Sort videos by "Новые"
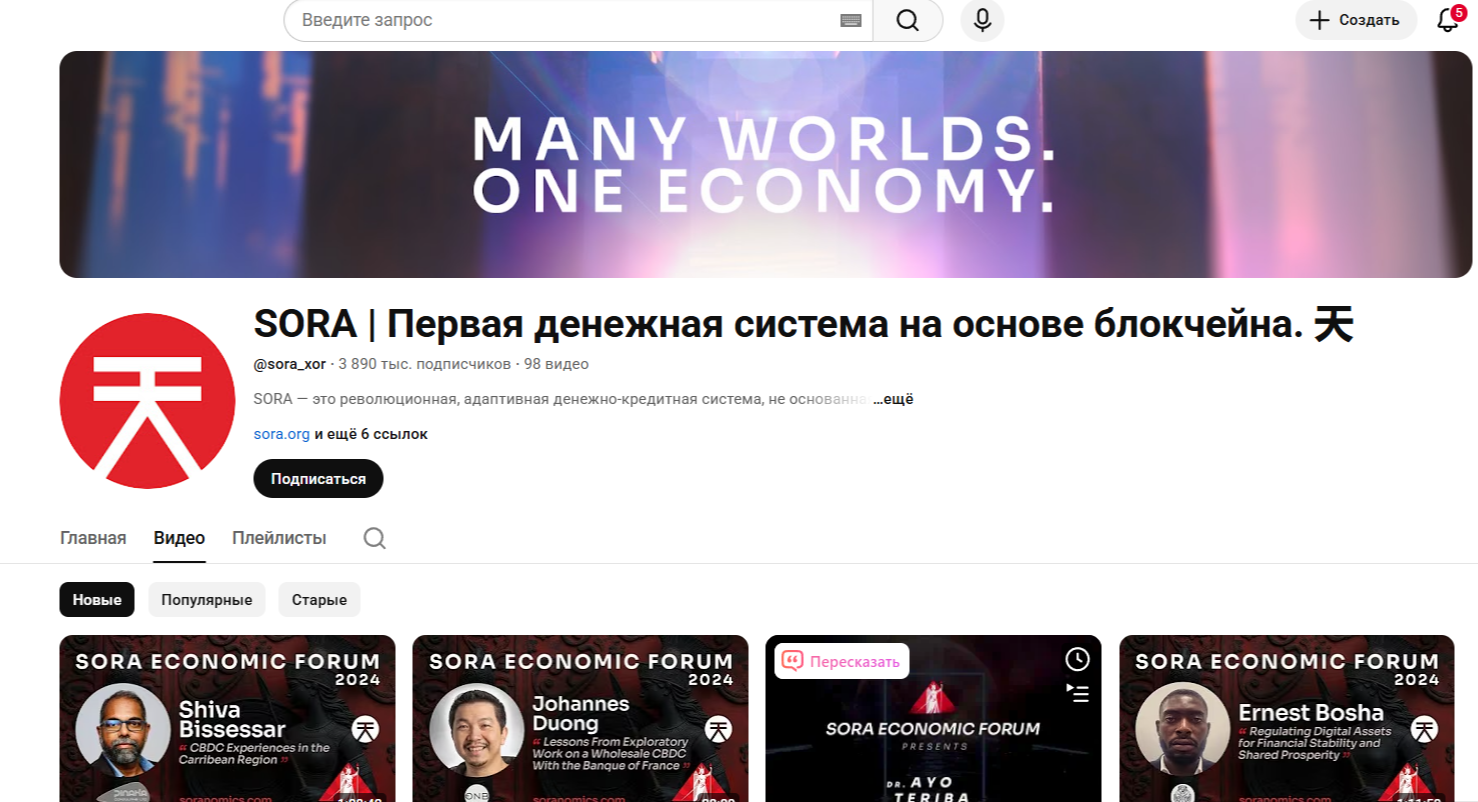The height and width of the screenshot is (802, 1478). [x=97, y=600]
